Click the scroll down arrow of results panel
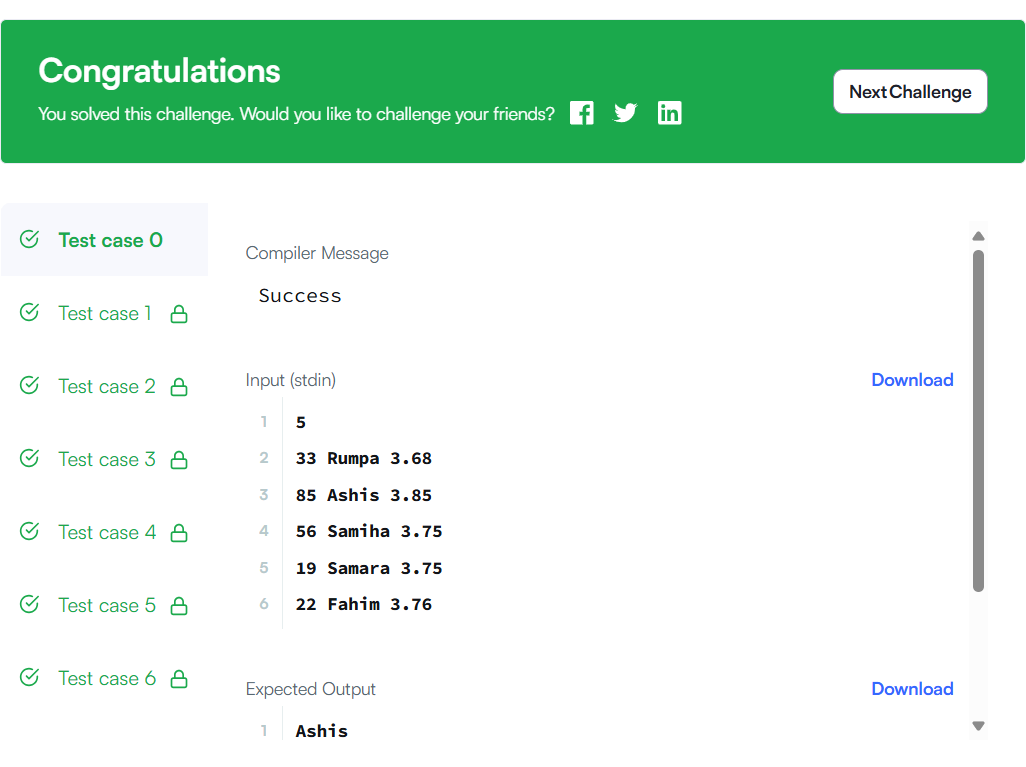Image resolution: width=1026 pixels, height=767 pixels. pos(978,726)
